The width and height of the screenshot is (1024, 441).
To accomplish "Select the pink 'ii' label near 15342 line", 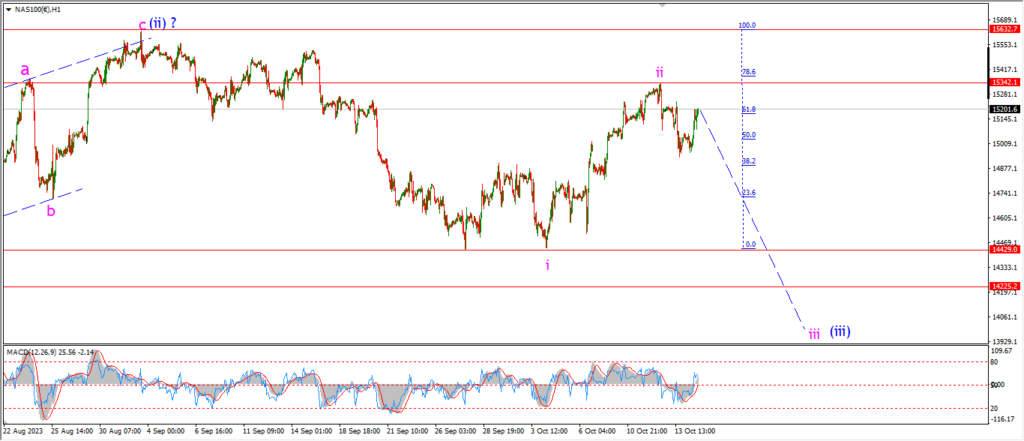I will [x=660, y=72].
